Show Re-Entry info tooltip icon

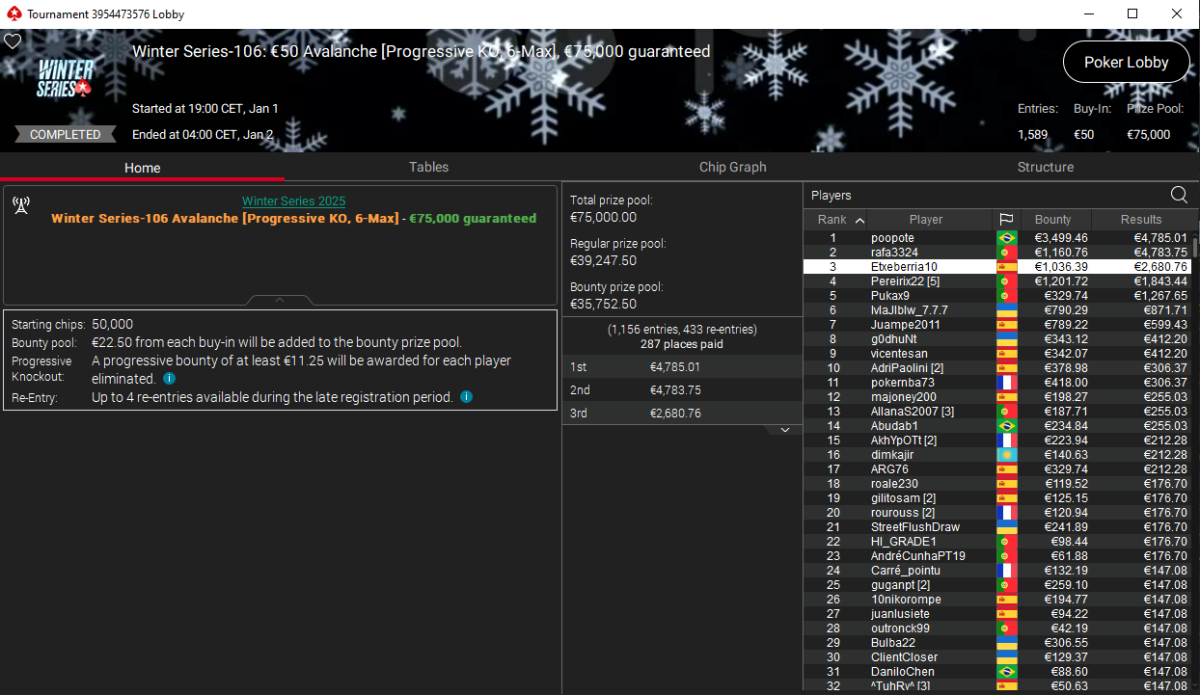[466, 397]
